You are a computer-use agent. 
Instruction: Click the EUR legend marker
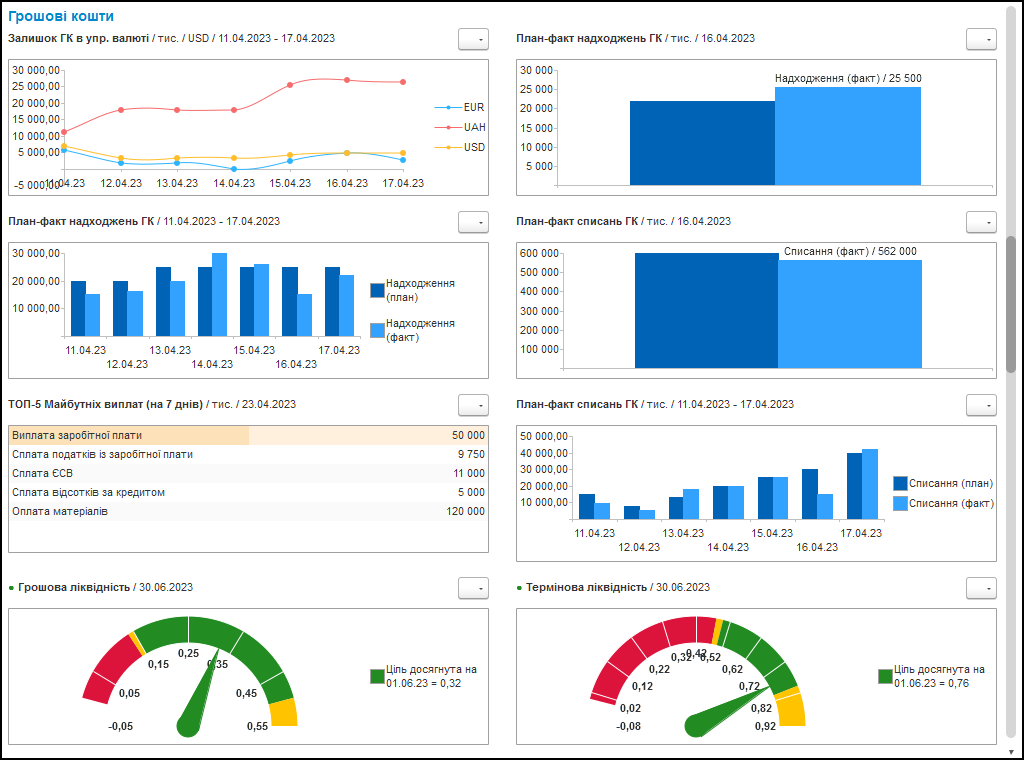448,107
